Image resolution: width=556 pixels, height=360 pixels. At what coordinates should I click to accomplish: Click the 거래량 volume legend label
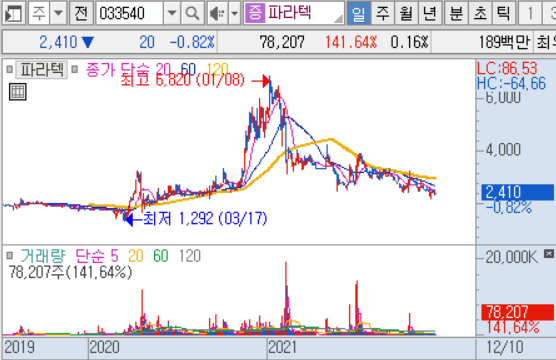(43, 255)
